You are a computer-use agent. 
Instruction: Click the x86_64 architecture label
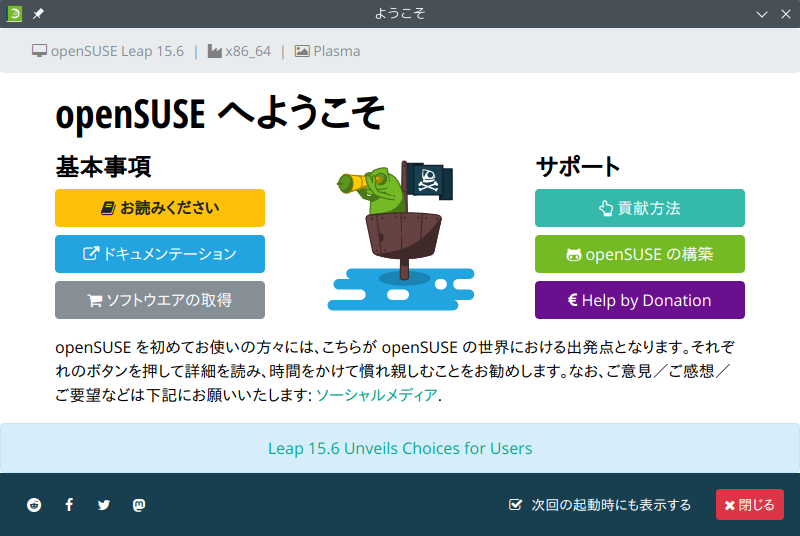click(239, 51)
